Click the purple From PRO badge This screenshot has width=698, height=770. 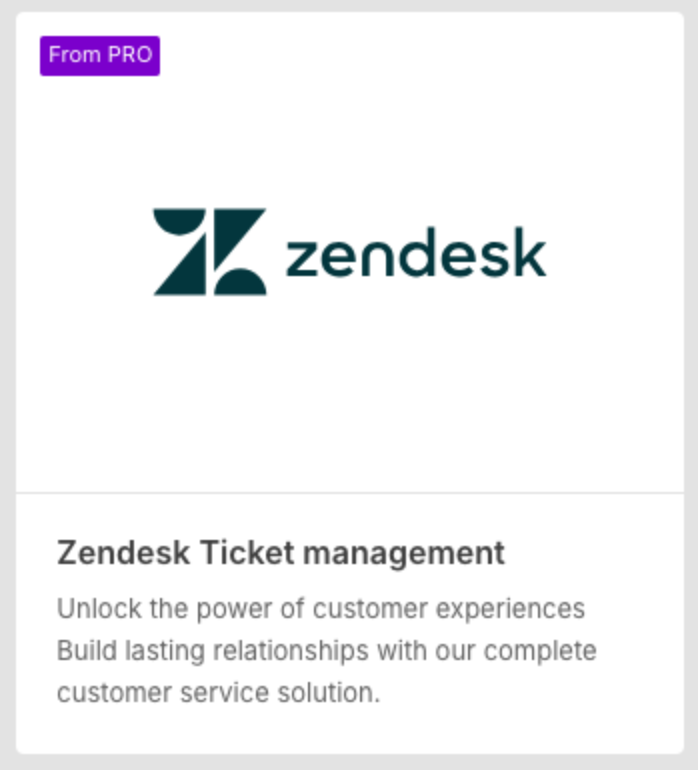click(x=100, y=55)
